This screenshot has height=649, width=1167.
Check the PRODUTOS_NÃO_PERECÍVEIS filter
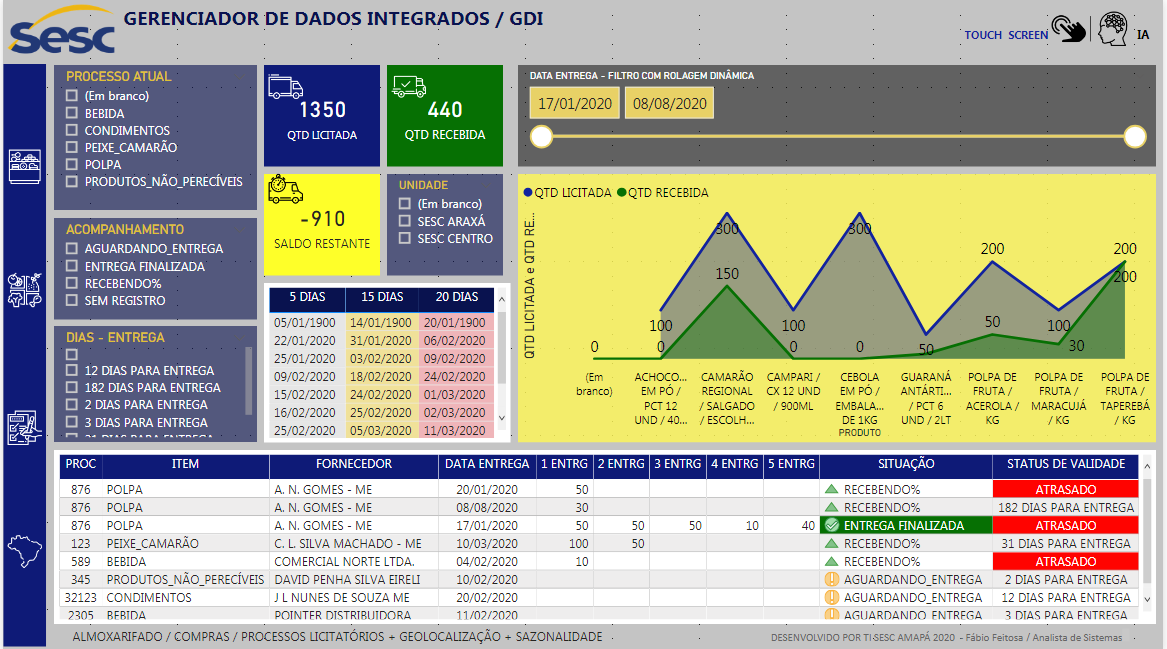pyautogui.click(x=71, y=182)
